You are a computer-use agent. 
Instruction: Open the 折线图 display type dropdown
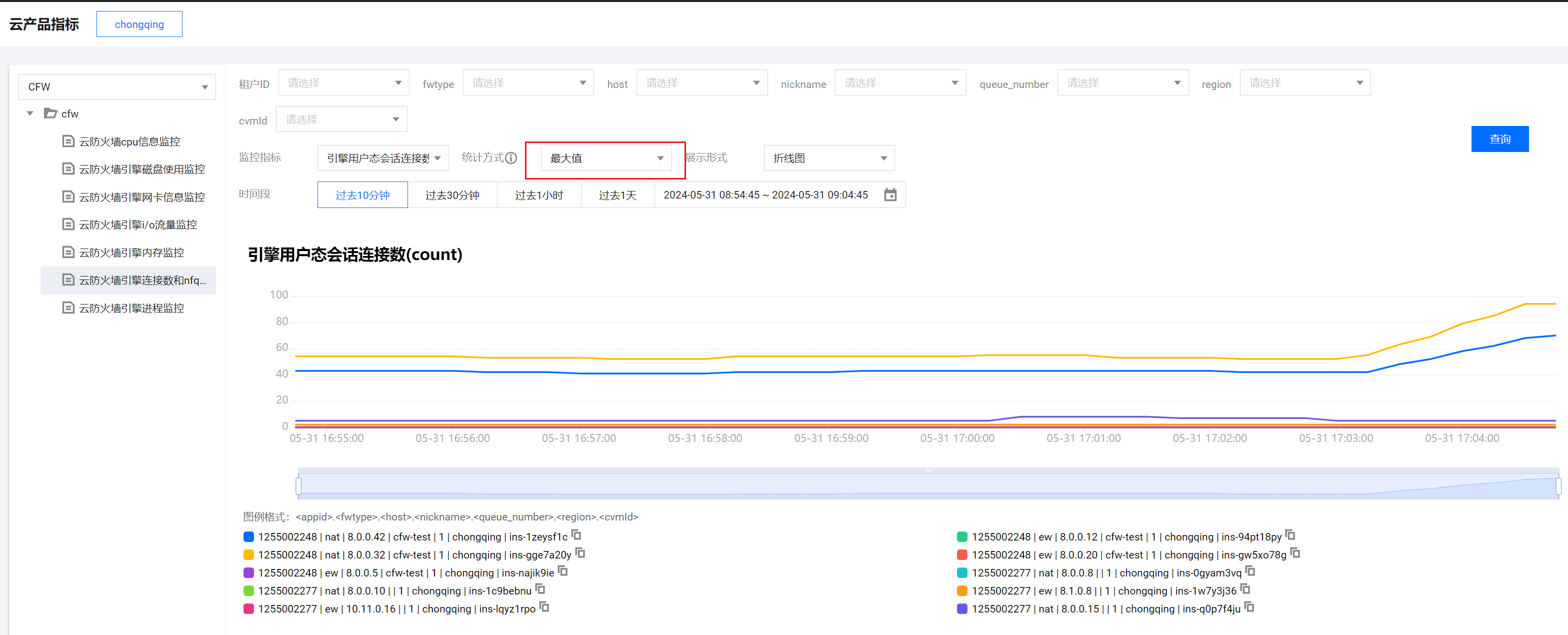tap(828, 158)
